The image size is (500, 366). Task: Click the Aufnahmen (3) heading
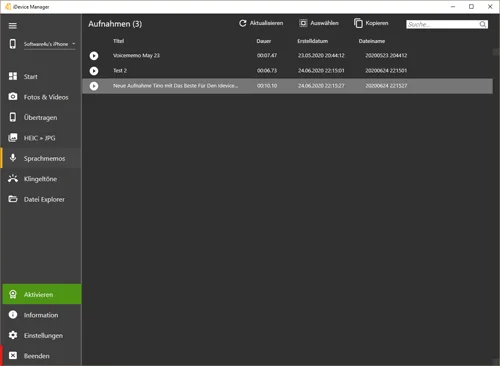tap(115, 24)
